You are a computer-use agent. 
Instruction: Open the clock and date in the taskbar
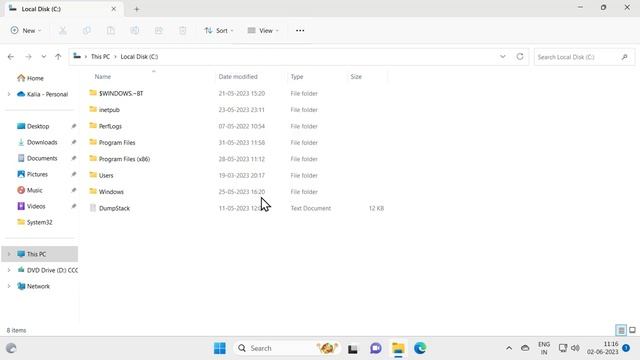coord(603,348)
